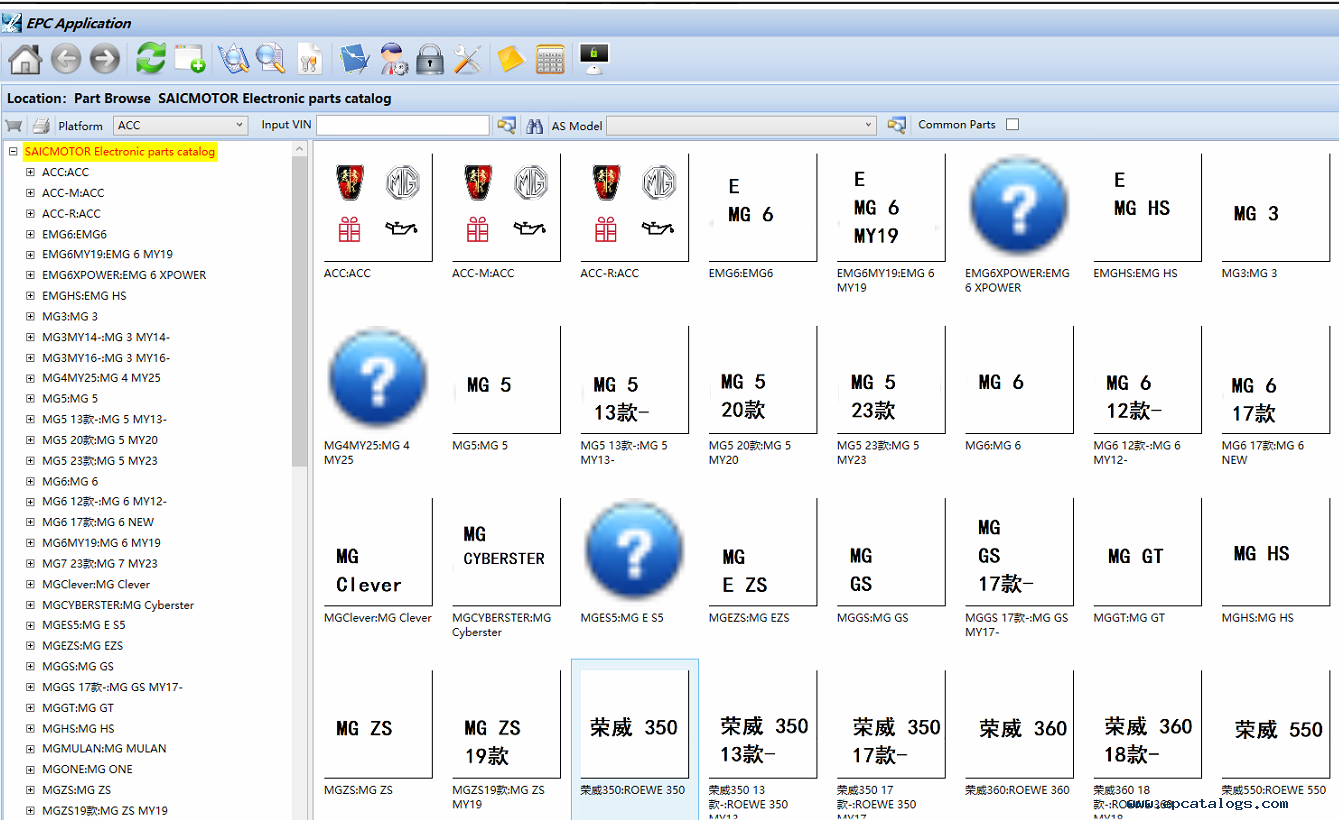This screenshot has width=1339, height=820.
Task: Click the shopping cart icon
Action: (x=14, y=125)
